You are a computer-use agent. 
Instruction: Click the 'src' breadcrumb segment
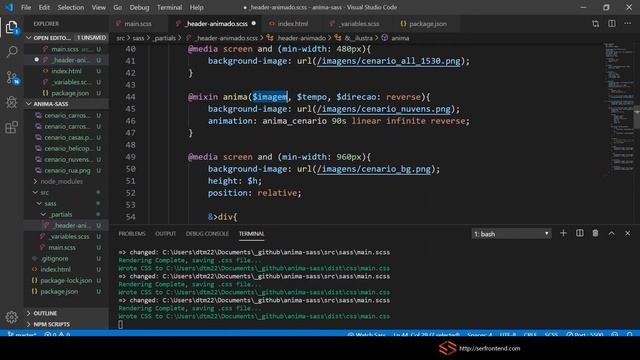pos(120,38)
